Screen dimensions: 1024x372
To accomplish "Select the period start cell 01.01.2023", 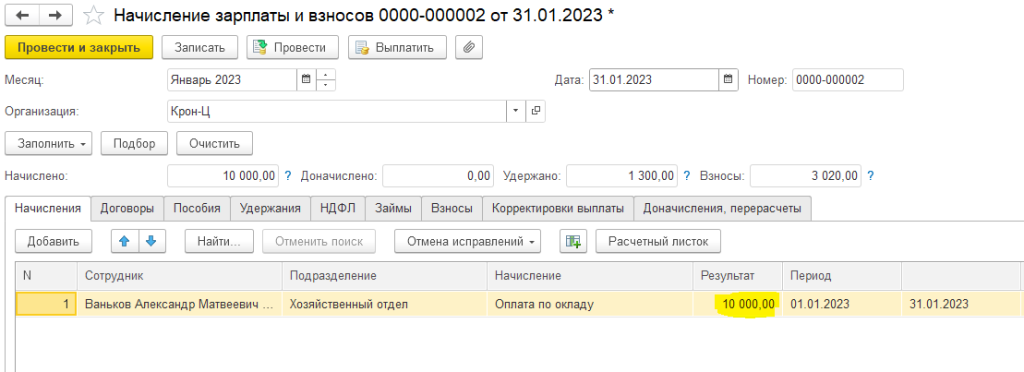I will click(x=842, y=304).
